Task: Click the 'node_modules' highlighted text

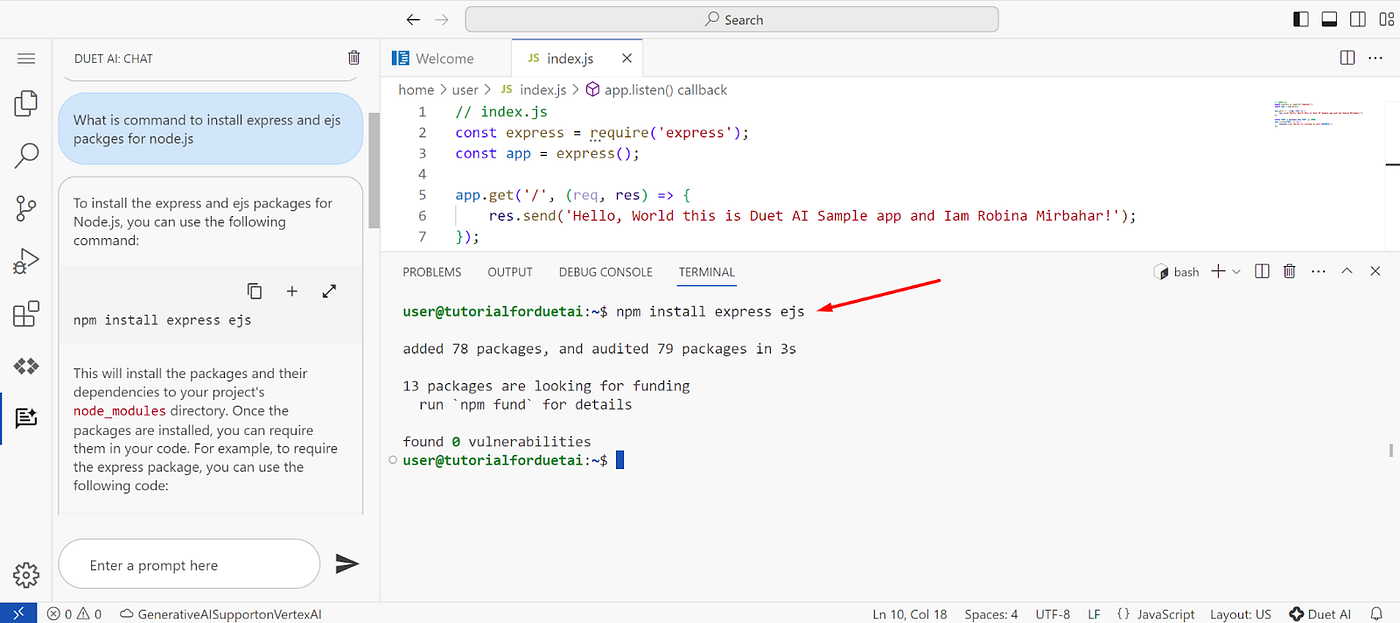Action: pos(120,411)
